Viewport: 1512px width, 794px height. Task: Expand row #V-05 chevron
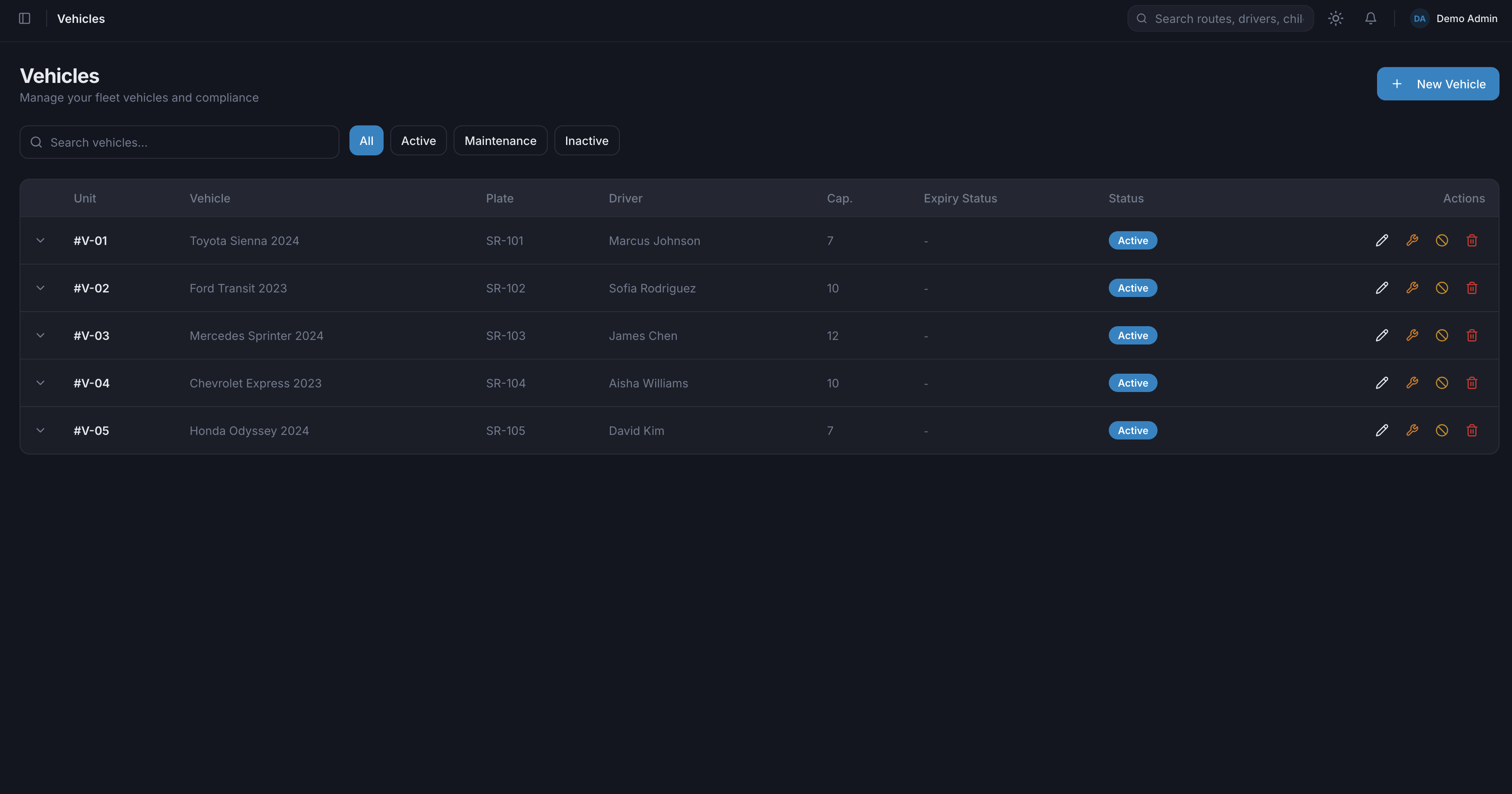click(x=40, y=431)
